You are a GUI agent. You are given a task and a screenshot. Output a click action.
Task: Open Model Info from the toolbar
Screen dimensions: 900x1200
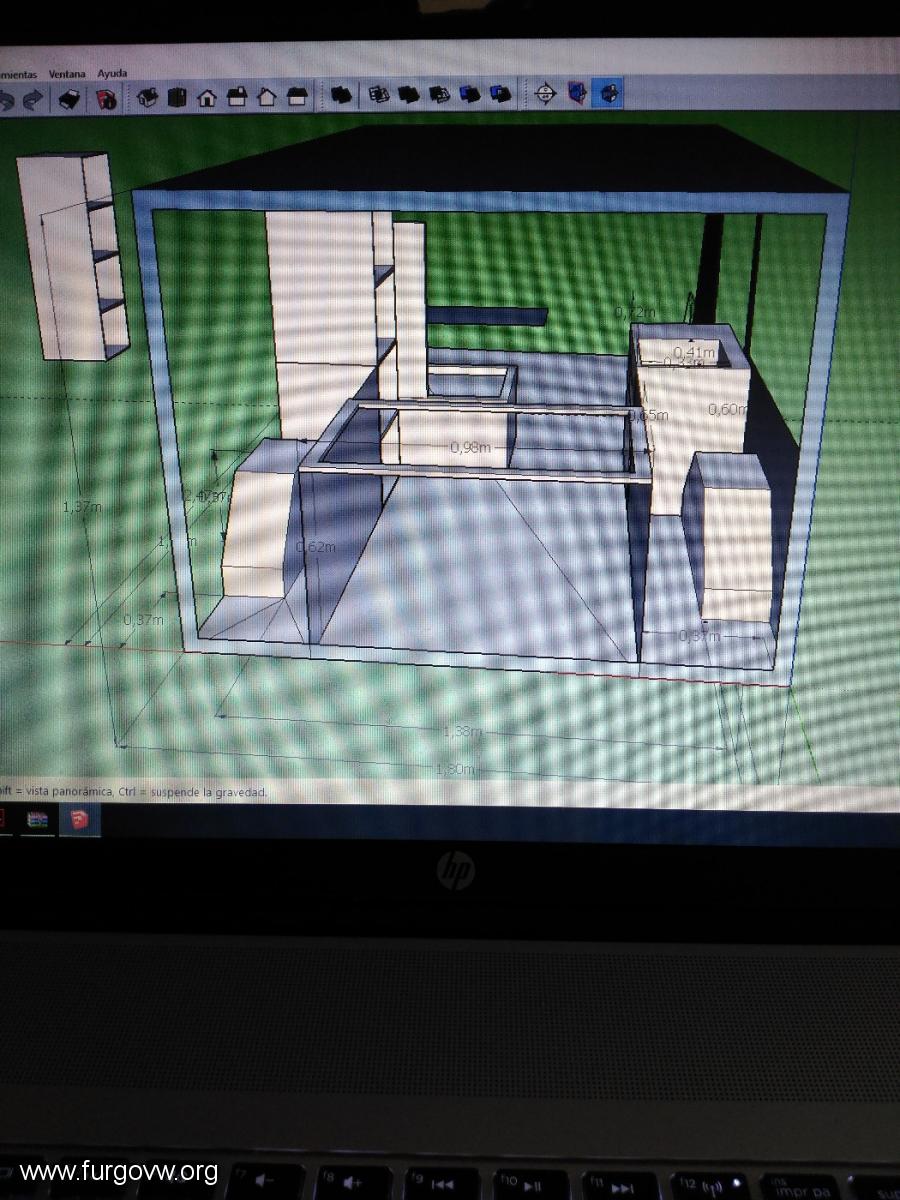106,98
